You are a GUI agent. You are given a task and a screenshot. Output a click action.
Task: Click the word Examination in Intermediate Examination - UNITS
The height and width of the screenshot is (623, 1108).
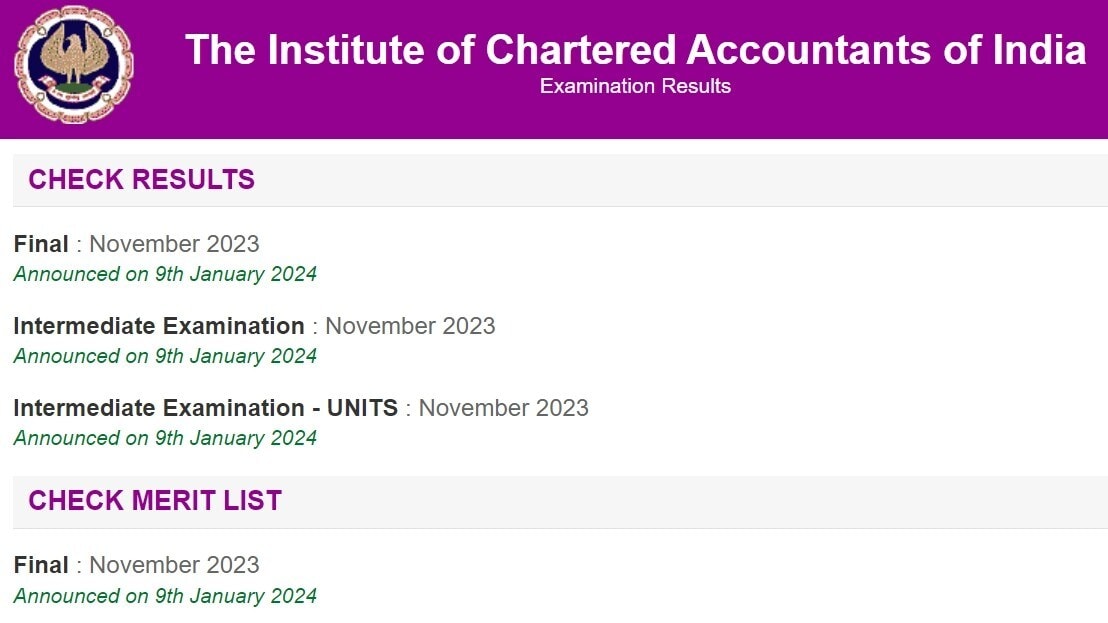point(234,408)
